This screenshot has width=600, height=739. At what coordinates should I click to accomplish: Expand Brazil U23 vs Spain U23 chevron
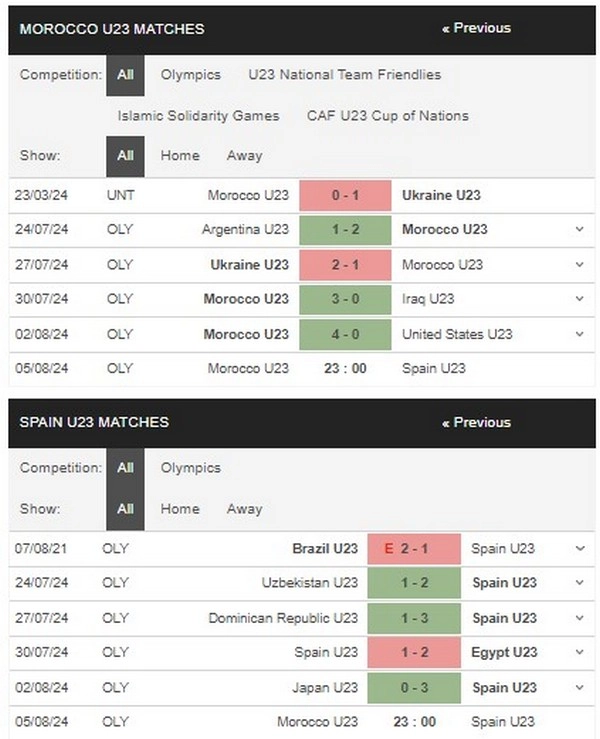coord(580,549)
